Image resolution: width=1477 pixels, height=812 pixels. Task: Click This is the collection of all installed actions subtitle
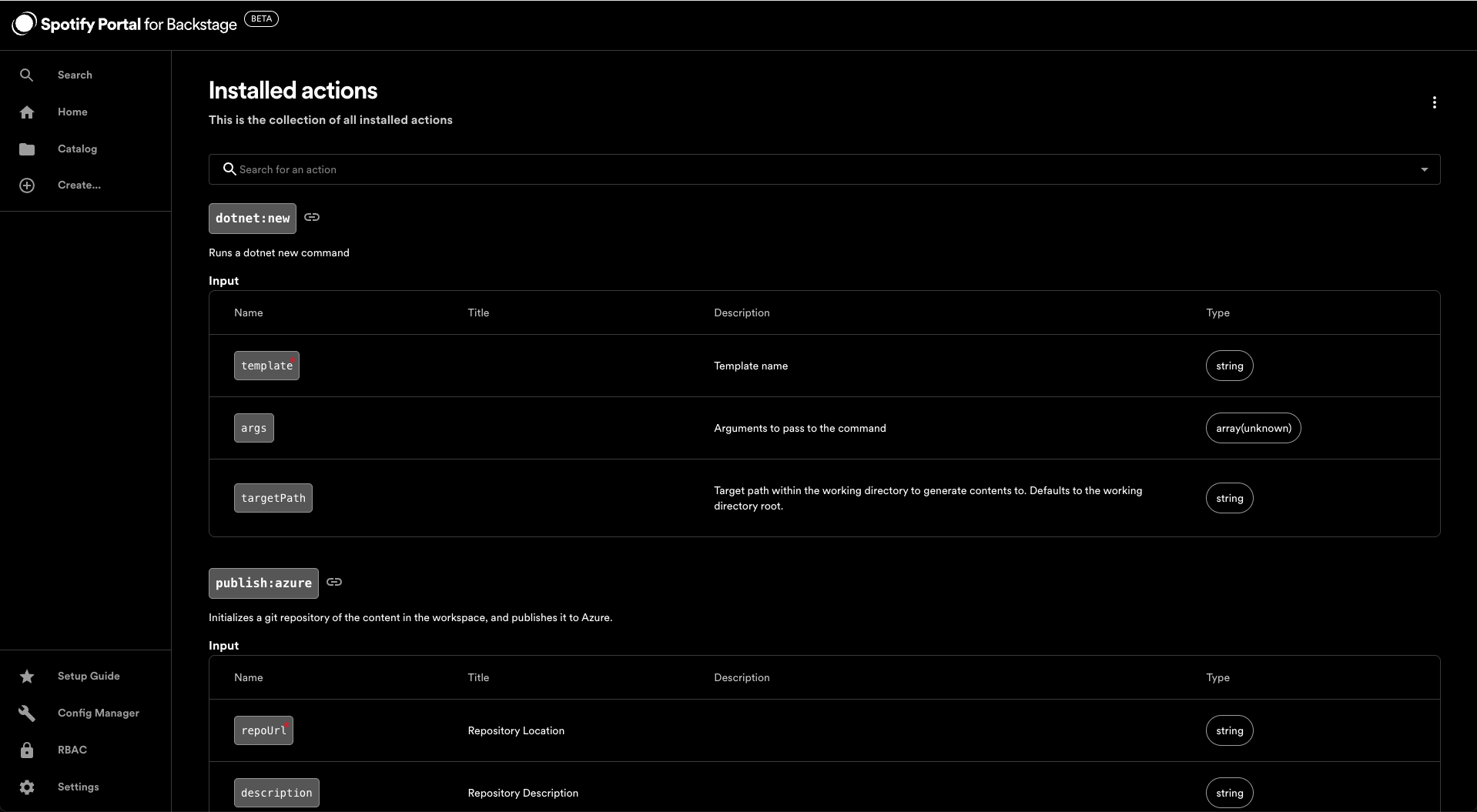[330, 120]
